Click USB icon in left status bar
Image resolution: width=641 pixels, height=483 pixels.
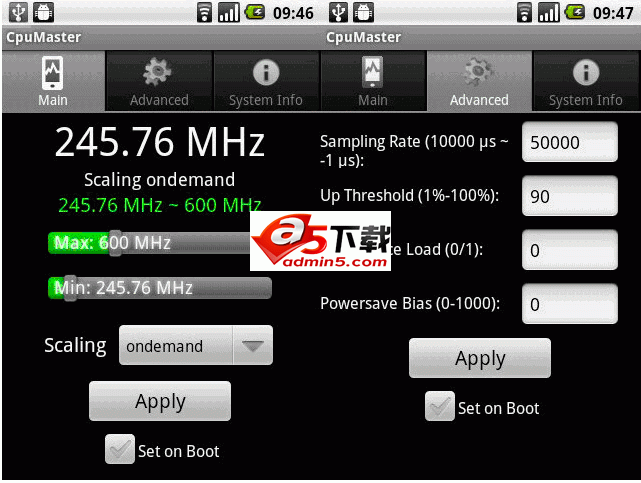click(x=18, y=12)
